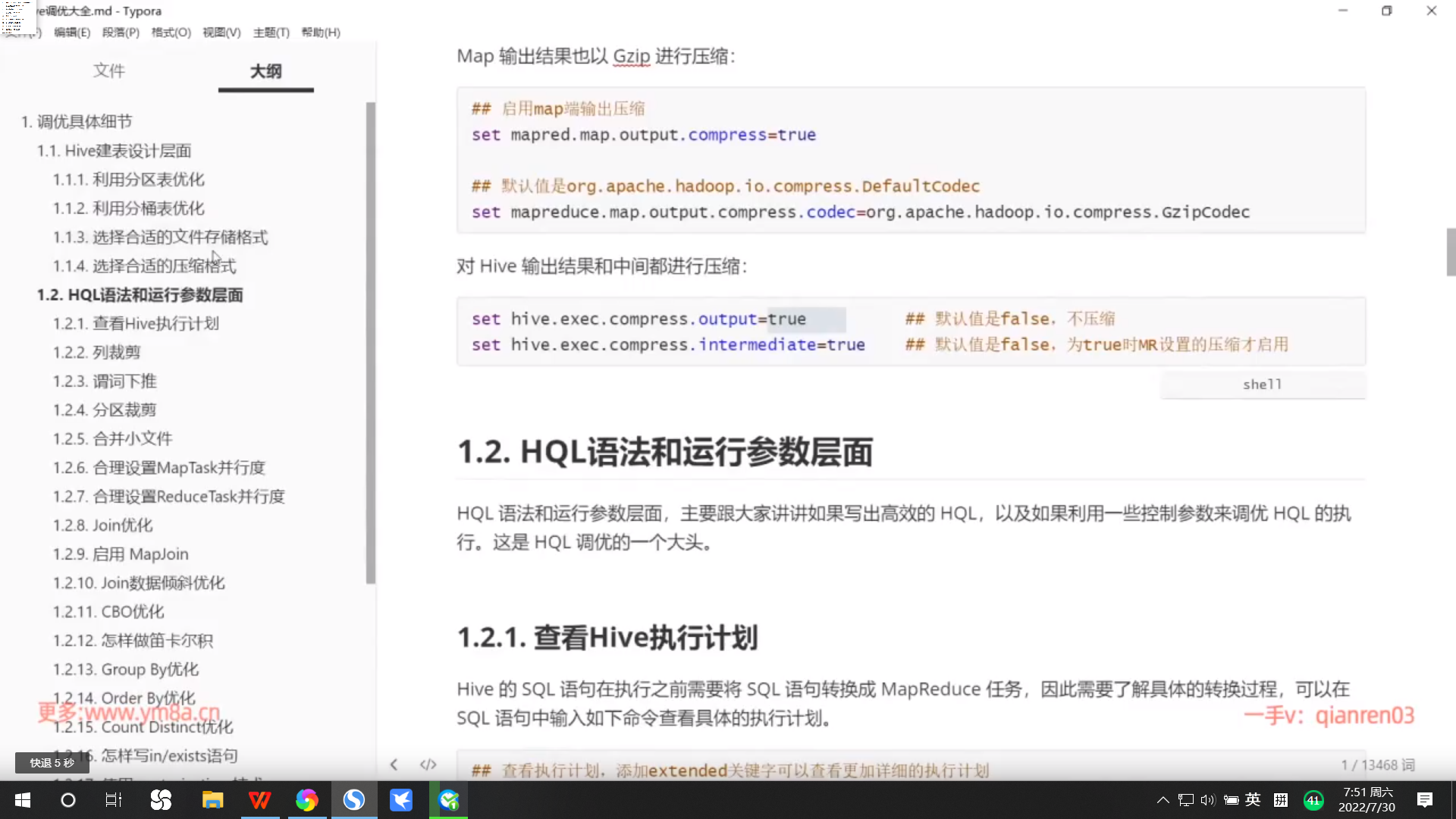Open 格式(O) menu

171,33
